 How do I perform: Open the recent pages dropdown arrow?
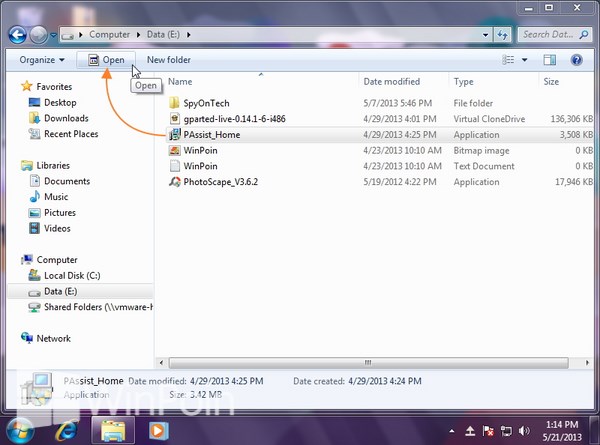click(53, 35)
